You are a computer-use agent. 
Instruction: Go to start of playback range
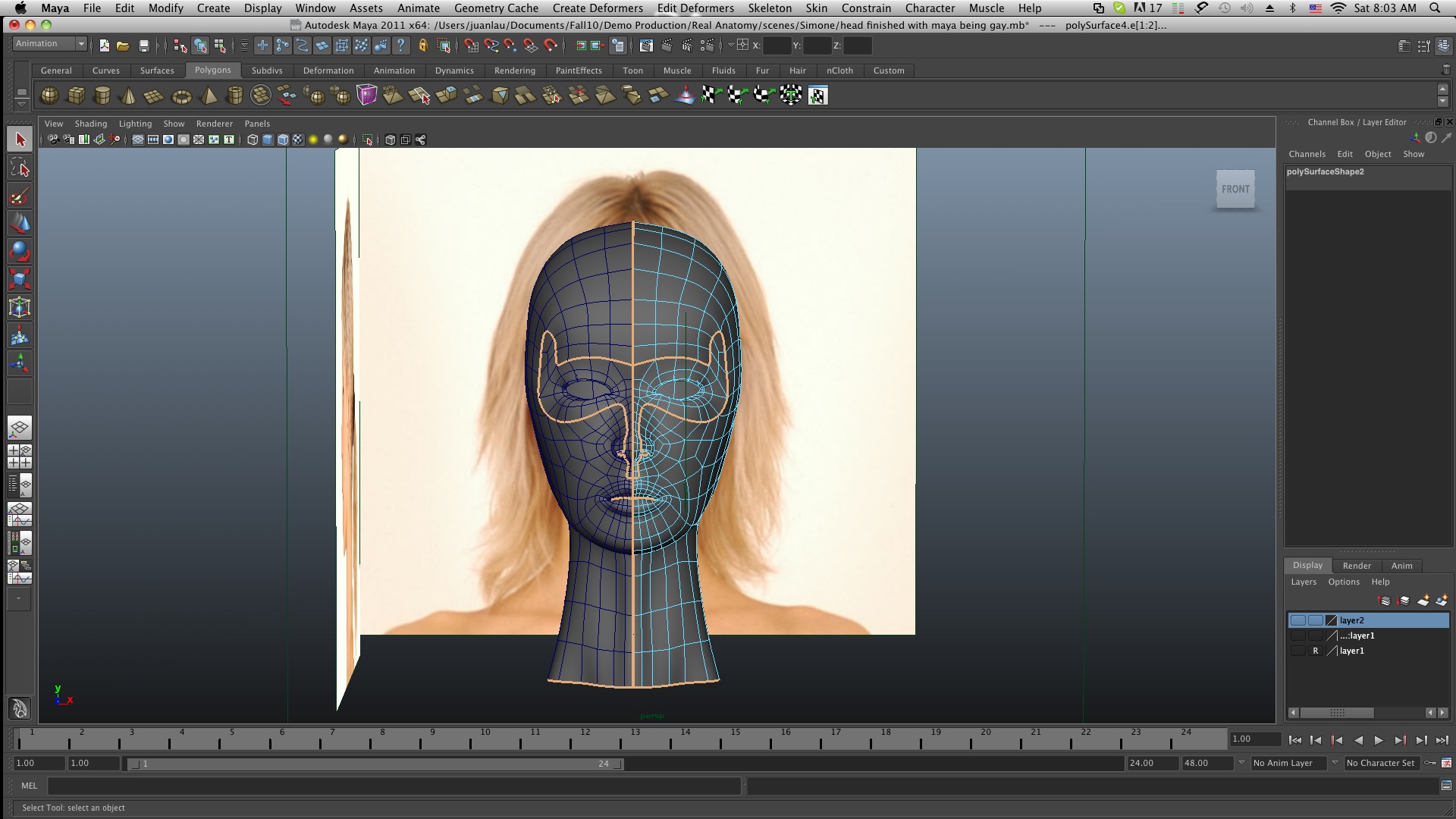(1294, 740)
